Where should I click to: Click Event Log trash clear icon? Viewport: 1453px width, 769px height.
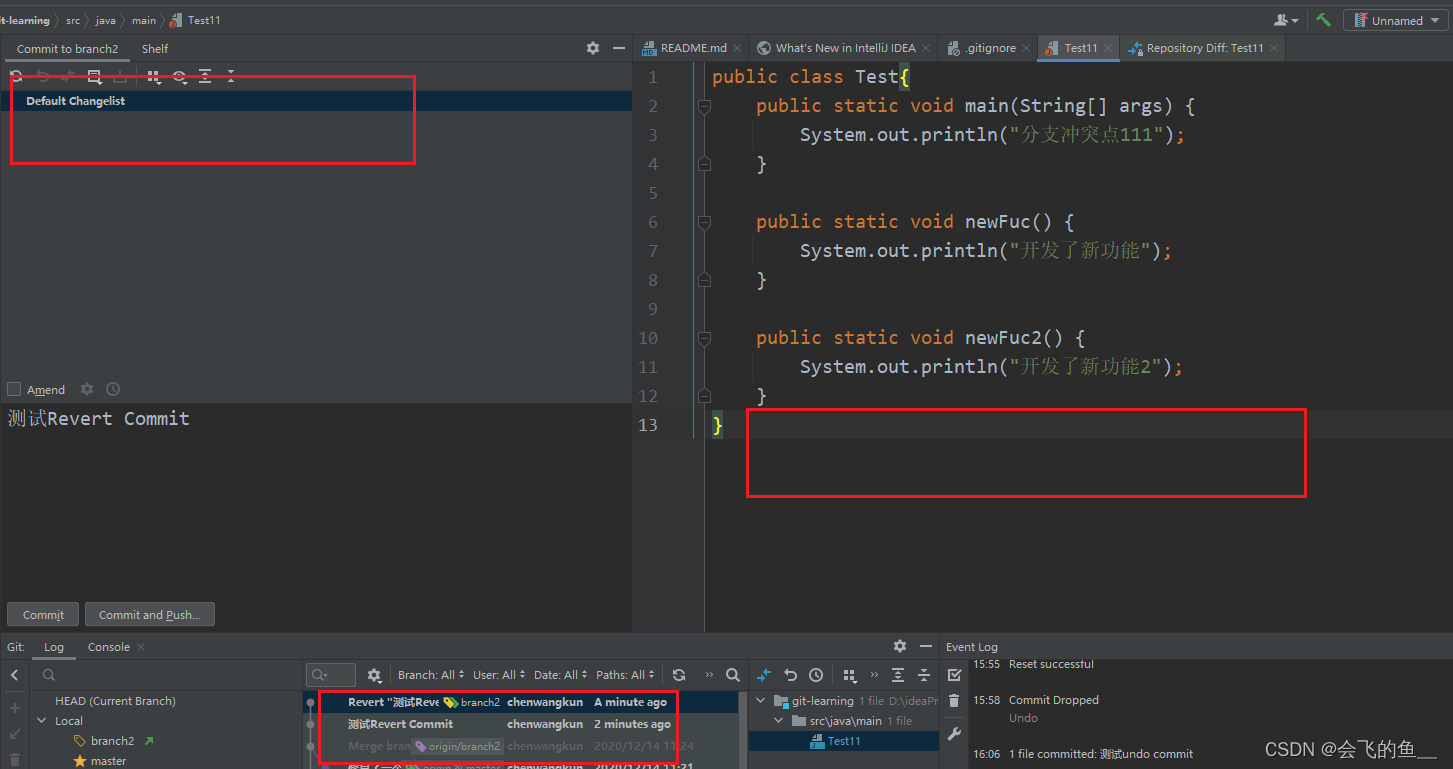coord(954,701)
